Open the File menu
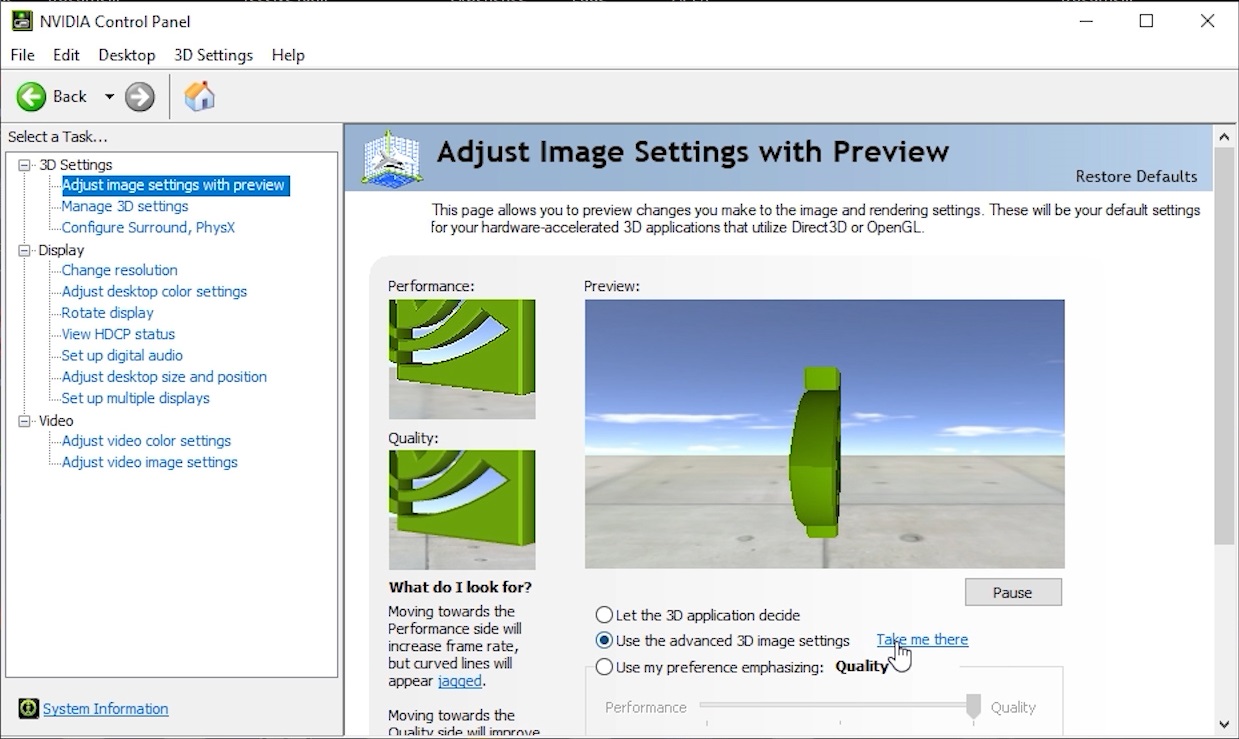 [22, 55]
